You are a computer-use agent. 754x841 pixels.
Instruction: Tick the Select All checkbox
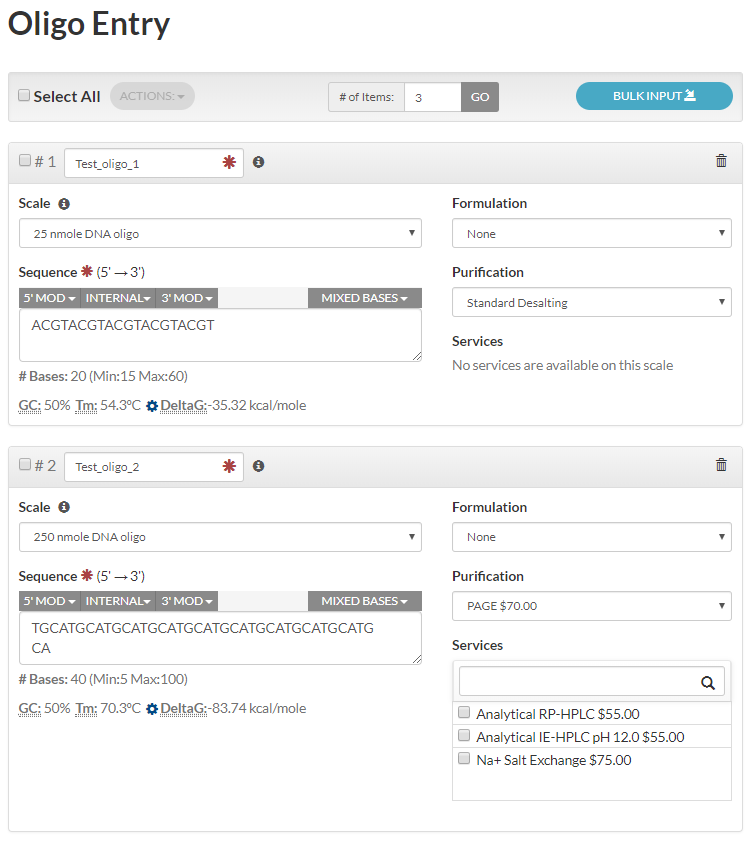tap(24, 95)
